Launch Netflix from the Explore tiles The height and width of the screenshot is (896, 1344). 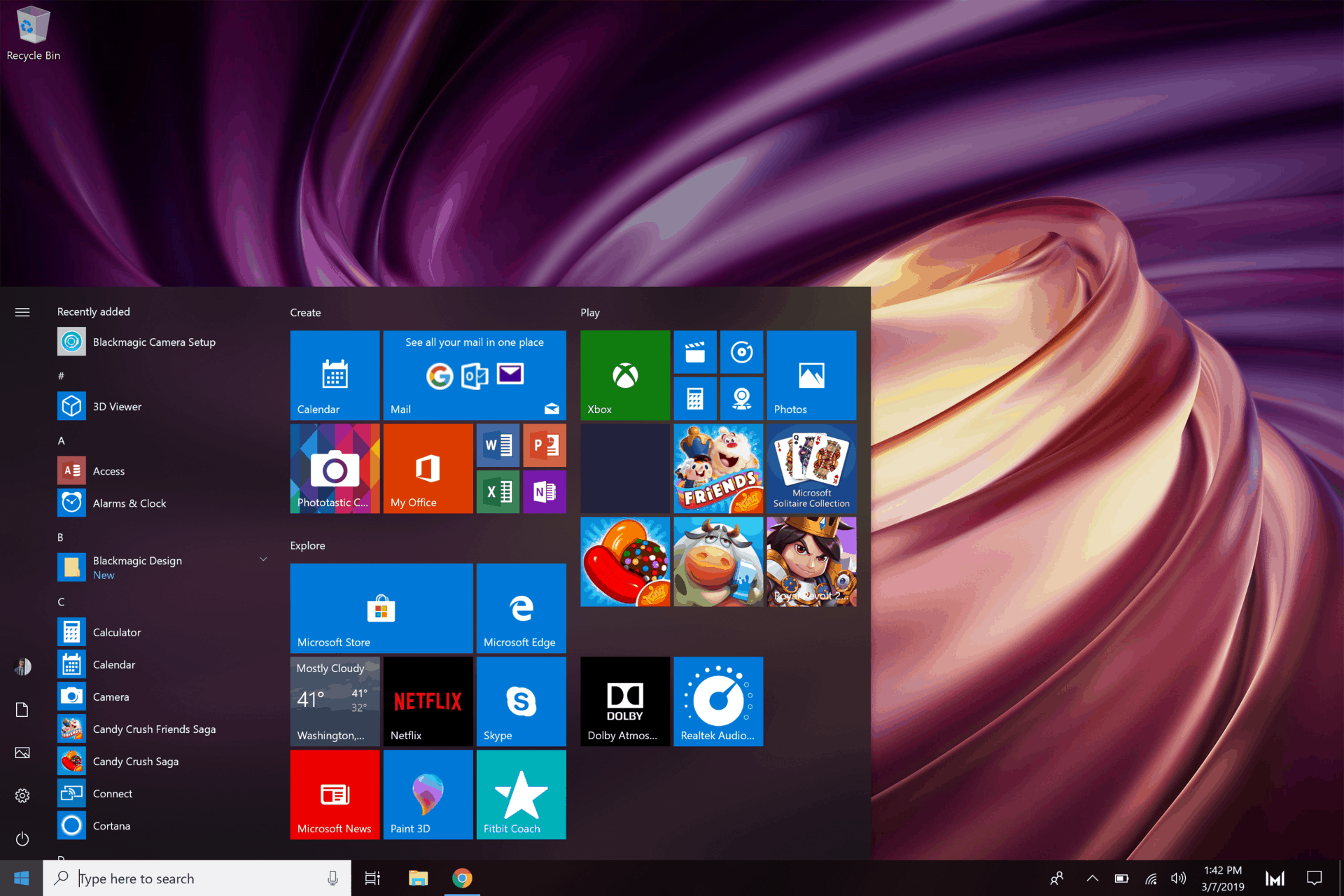428,701
